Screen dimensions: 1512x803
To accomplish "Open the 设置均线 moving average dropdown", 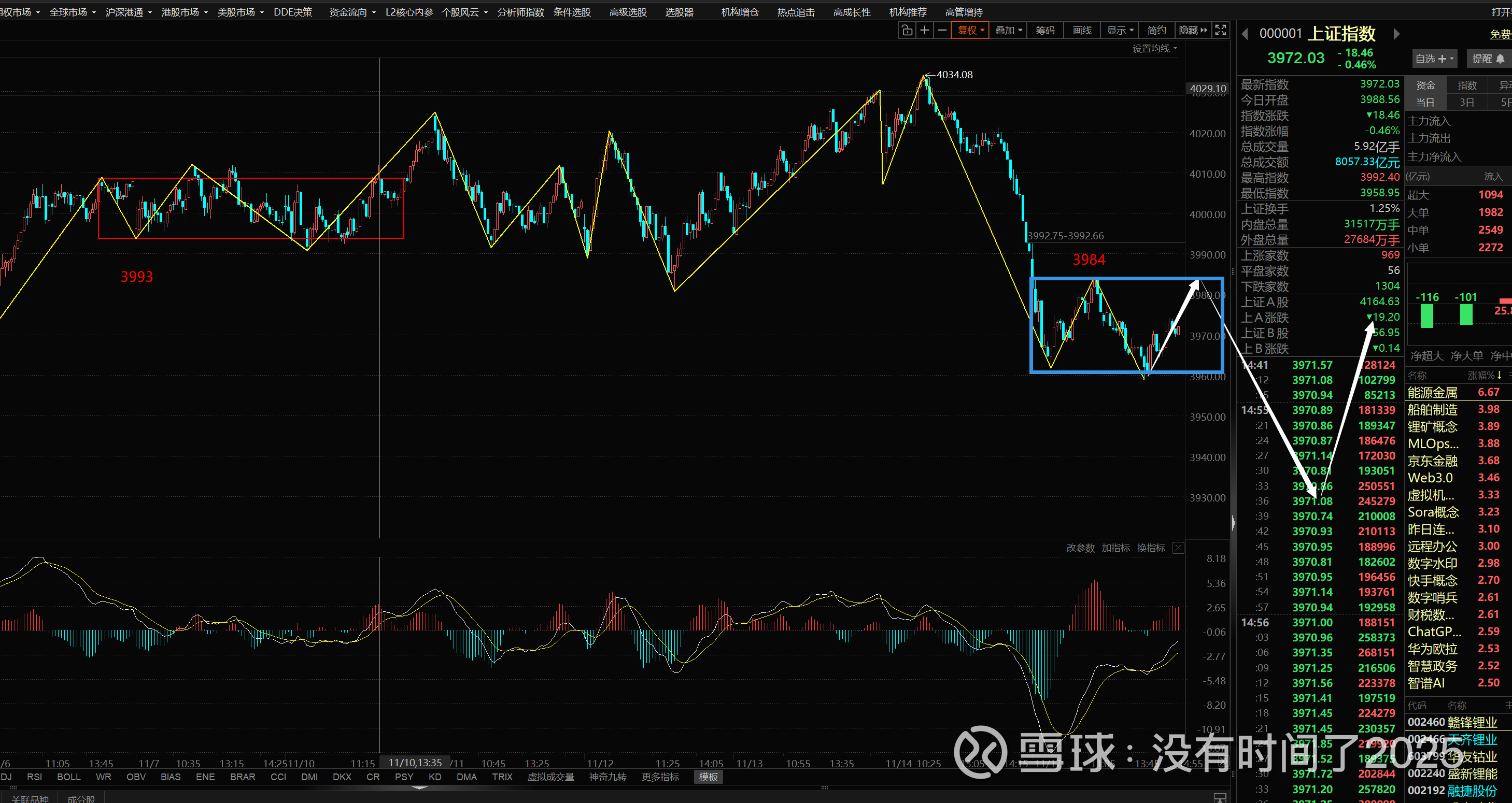I will pyautogui.click(x=1154, y=49).
